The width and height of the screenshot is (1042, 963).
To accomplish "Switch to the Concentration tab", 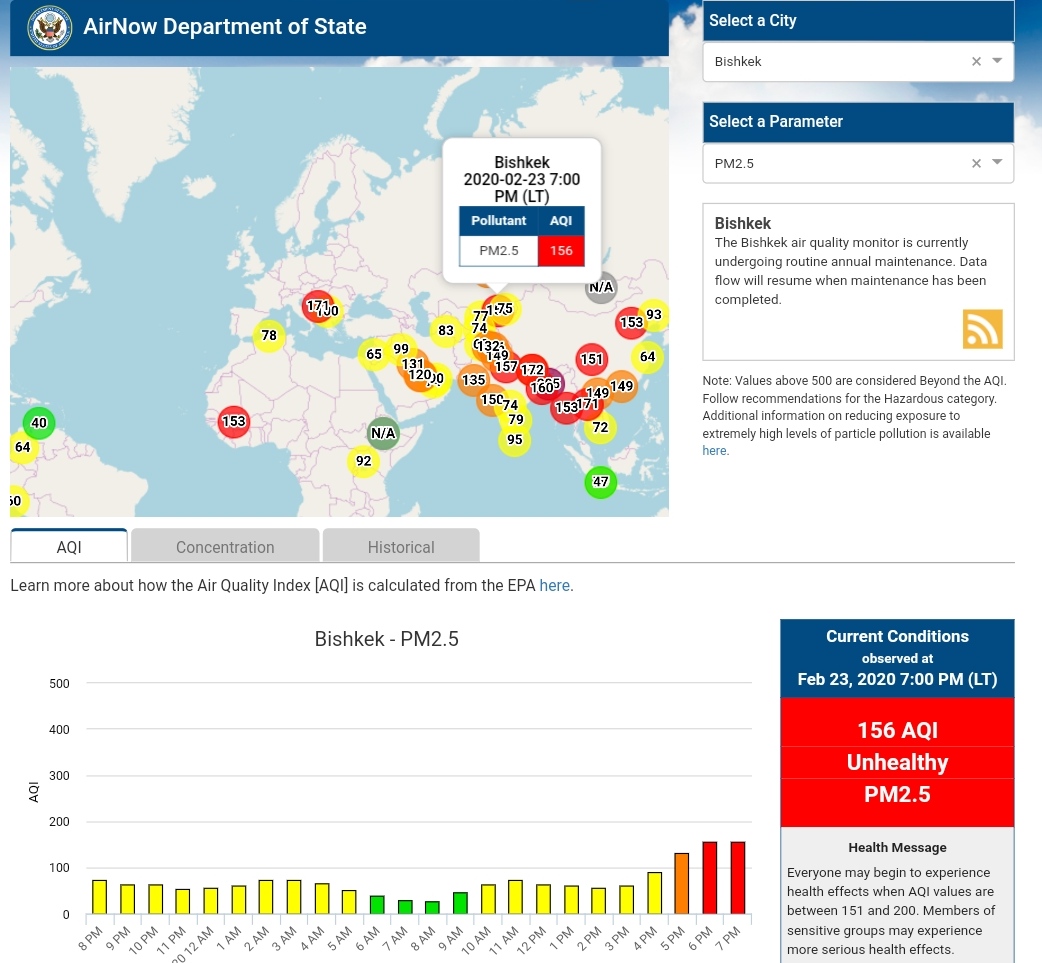I will [x=225, y=547].
